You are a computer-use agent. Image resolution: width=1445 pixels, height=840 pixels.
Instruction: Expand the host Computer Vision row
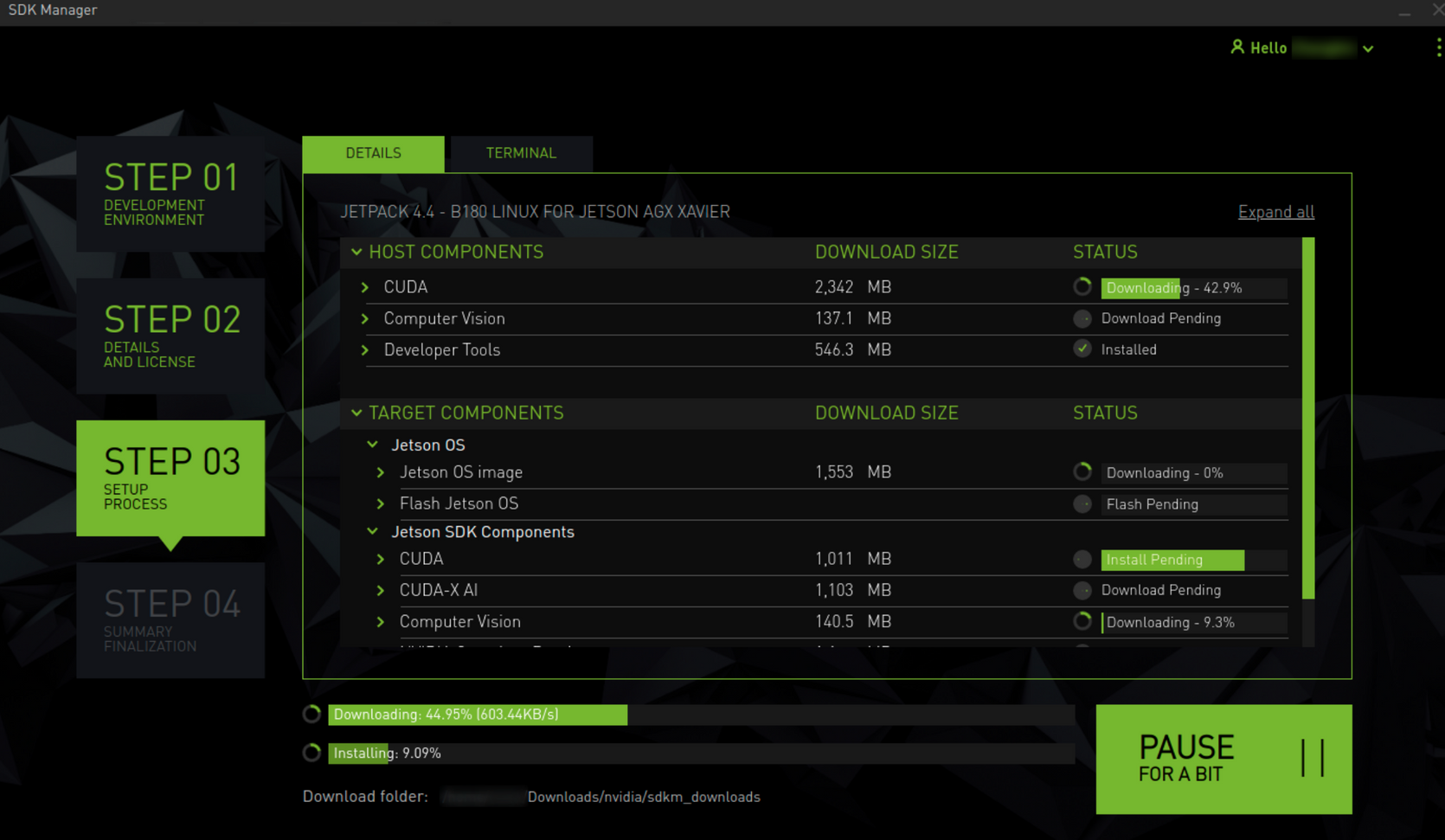click(x=365, y=318)
